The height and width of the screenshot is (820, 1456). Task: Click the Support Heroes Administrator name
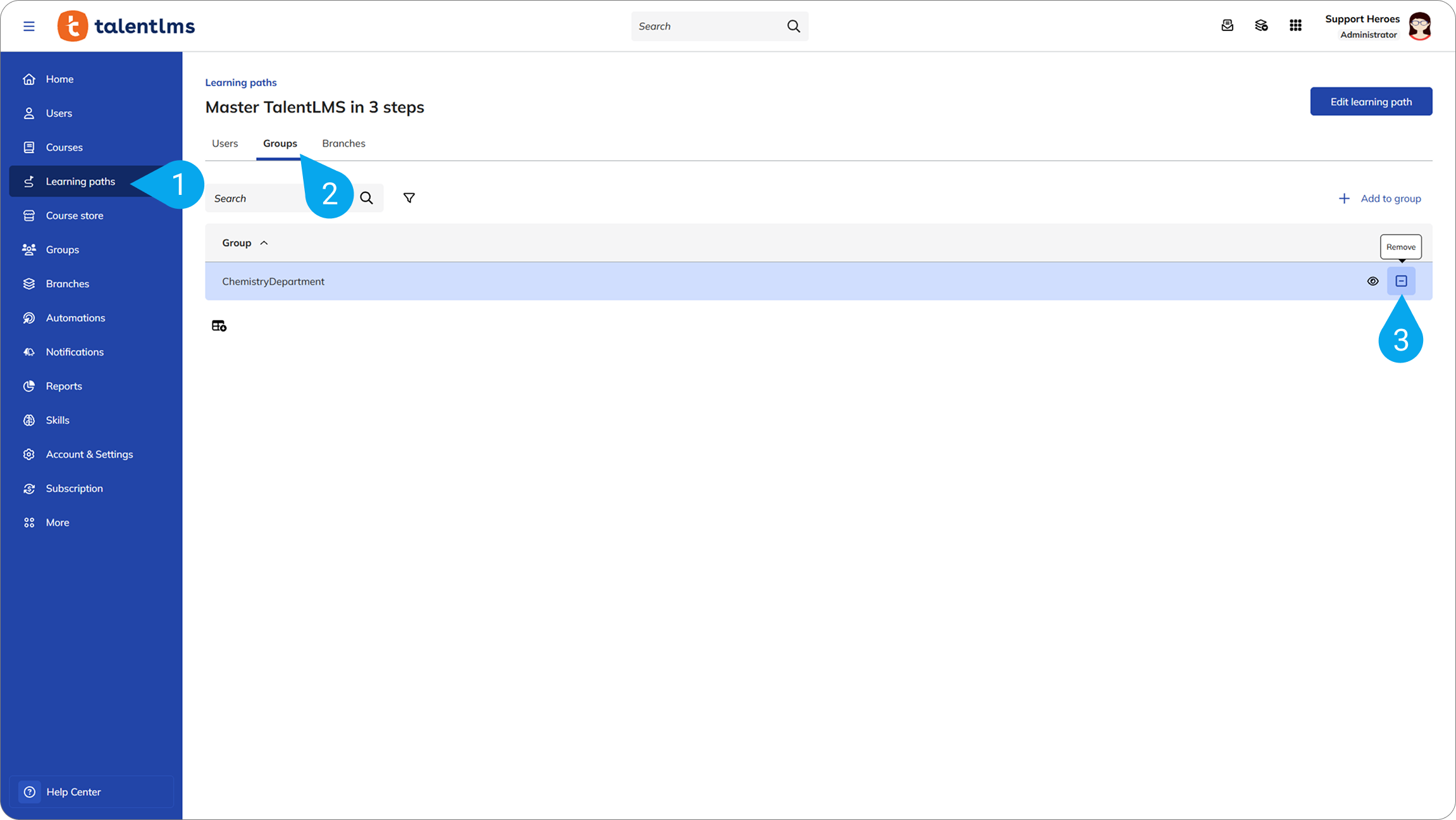(x=1362, y=26)
